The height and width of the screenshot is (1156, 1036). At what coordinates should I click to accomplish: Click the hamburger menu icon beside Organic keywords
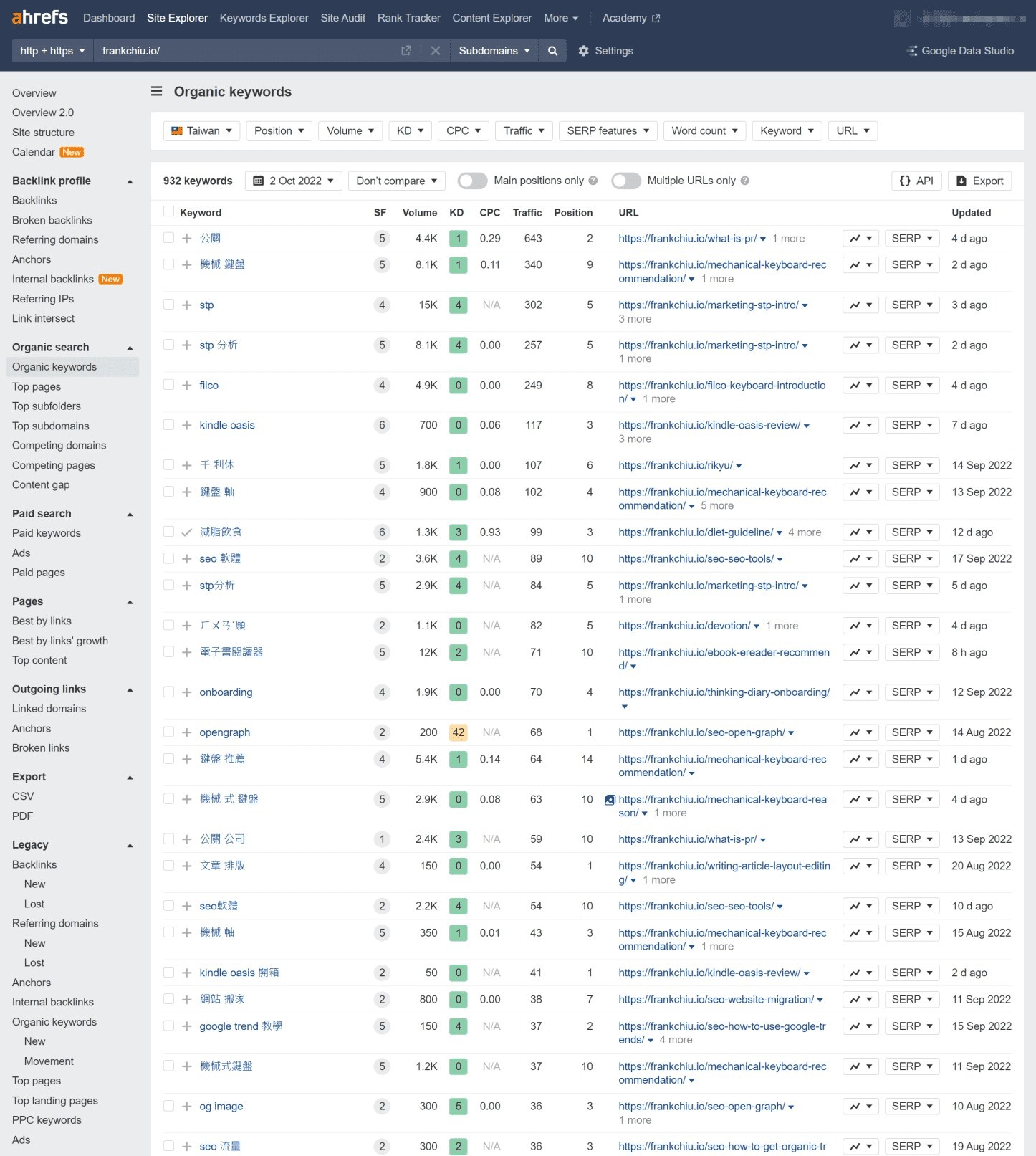point(156,92)
